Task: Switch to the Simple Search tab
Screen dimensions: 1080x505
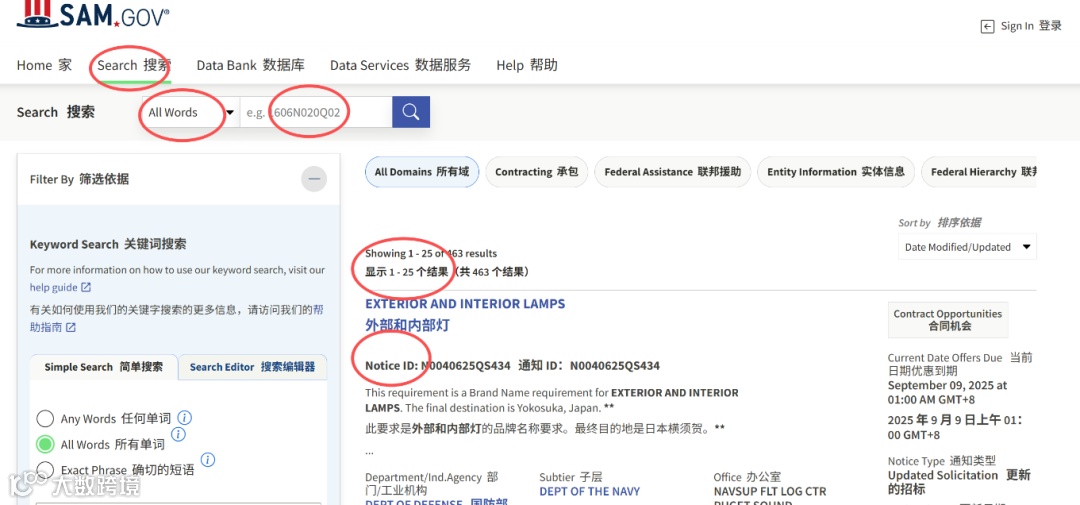Action: 103,367
